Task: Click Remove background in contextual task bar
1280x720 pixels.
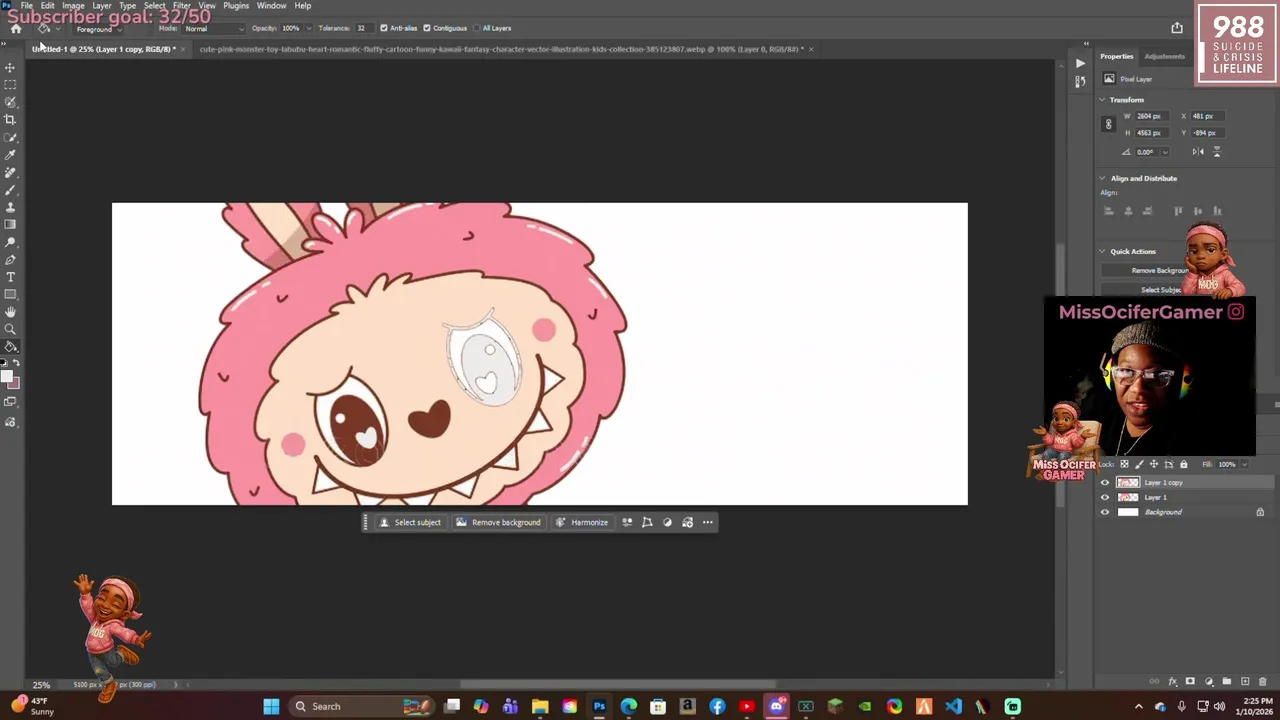Action: point(498,522)
